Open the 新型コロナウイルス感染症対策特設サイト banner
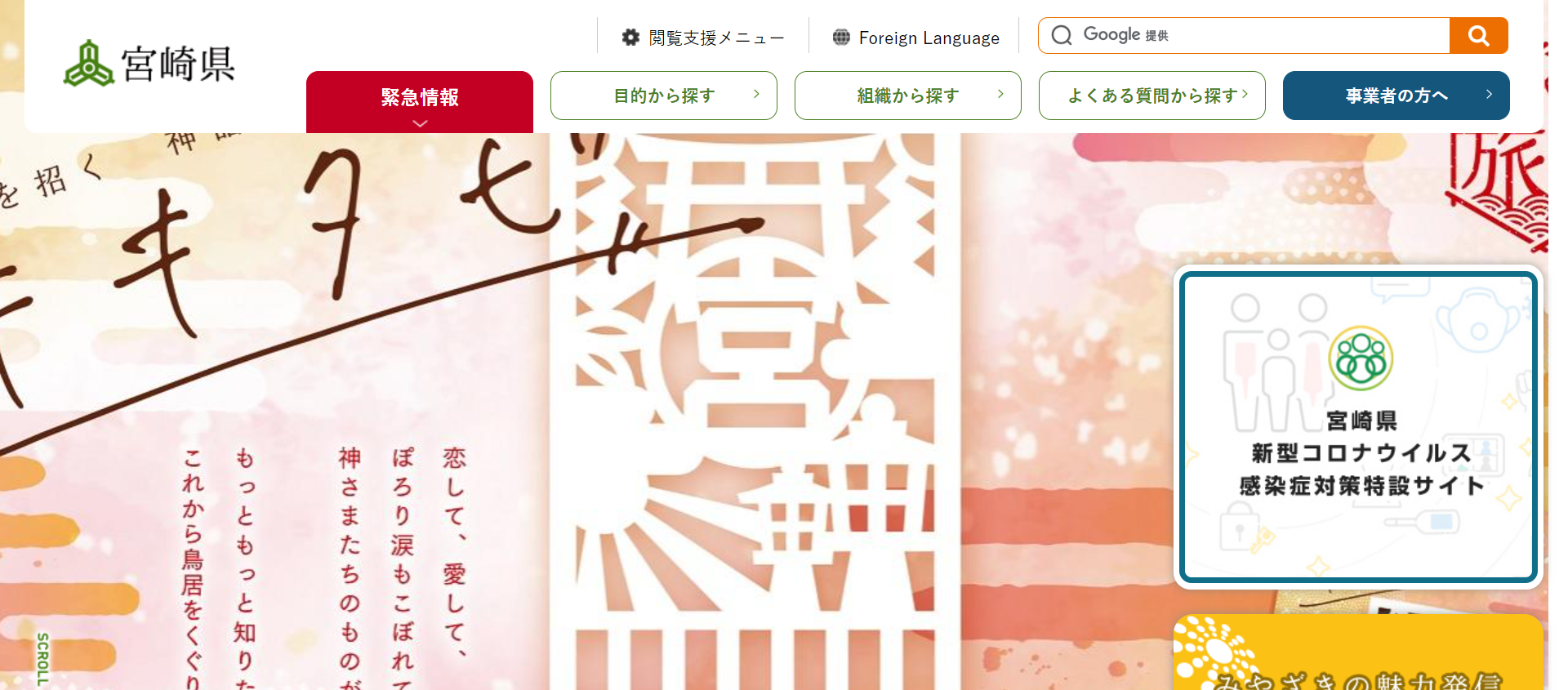 [1359, 427]
